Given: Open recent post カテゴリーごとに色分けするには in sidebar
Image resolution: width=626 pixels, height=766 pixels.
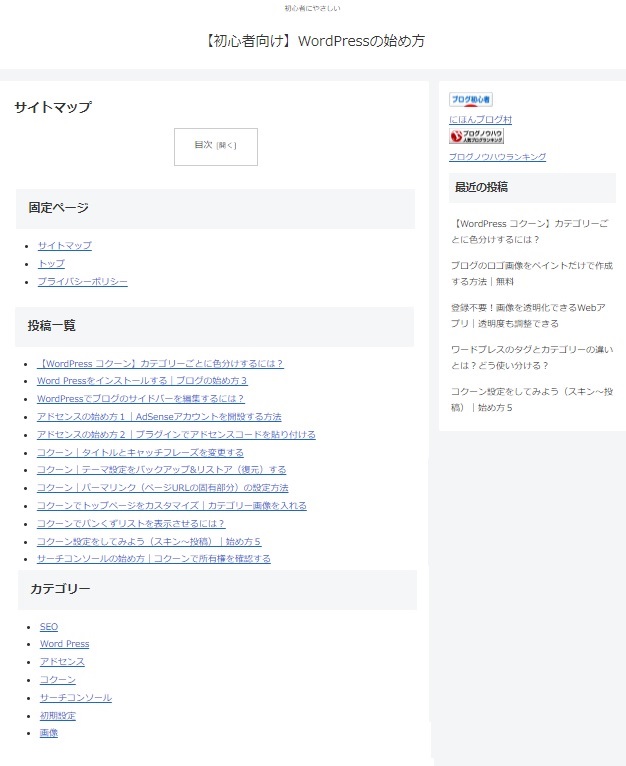Looking at the screenshot, I should pyautogui.click(x=530, y=232).
